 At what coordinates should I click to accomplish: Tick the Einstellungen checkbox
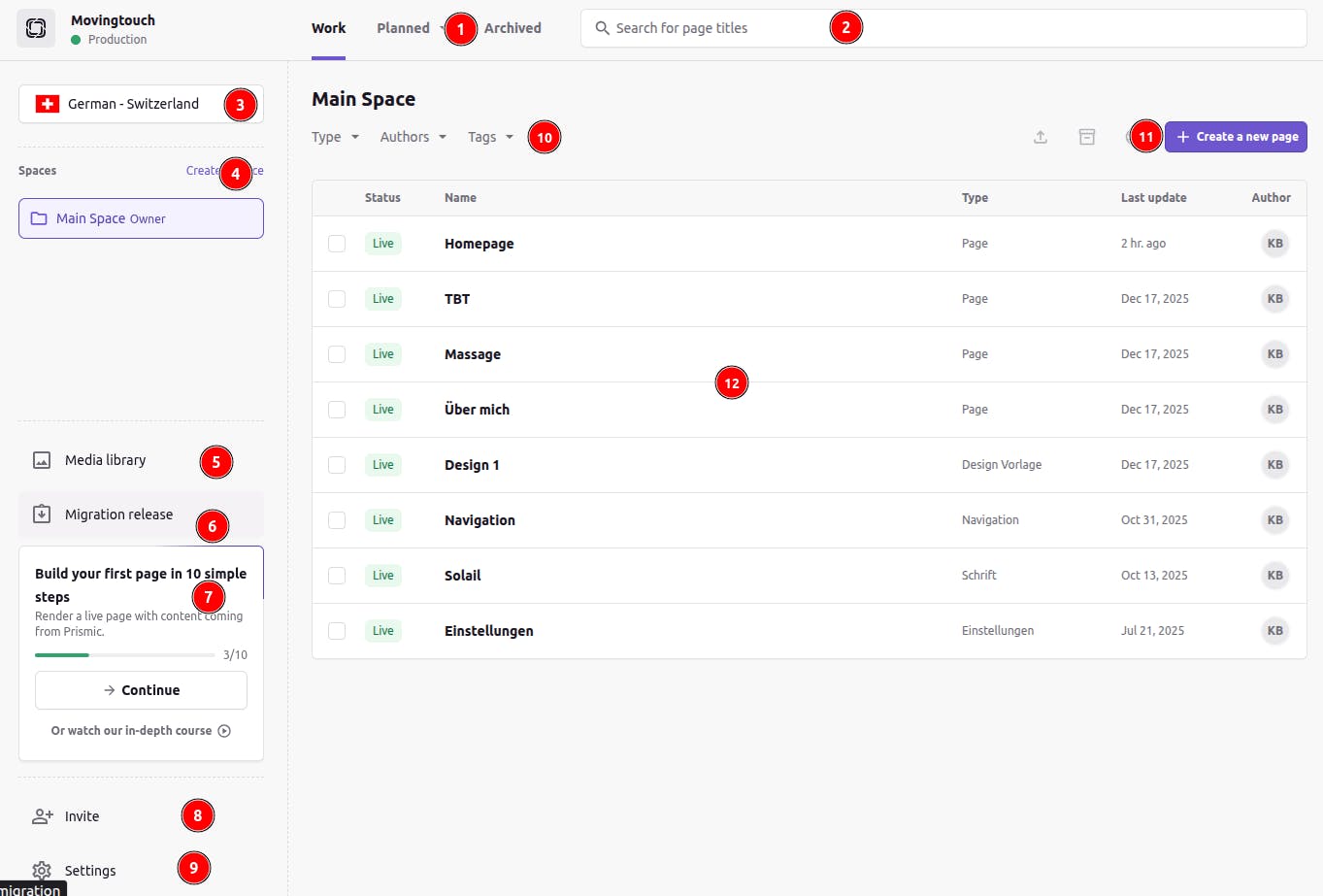click(x=337, y=631)
